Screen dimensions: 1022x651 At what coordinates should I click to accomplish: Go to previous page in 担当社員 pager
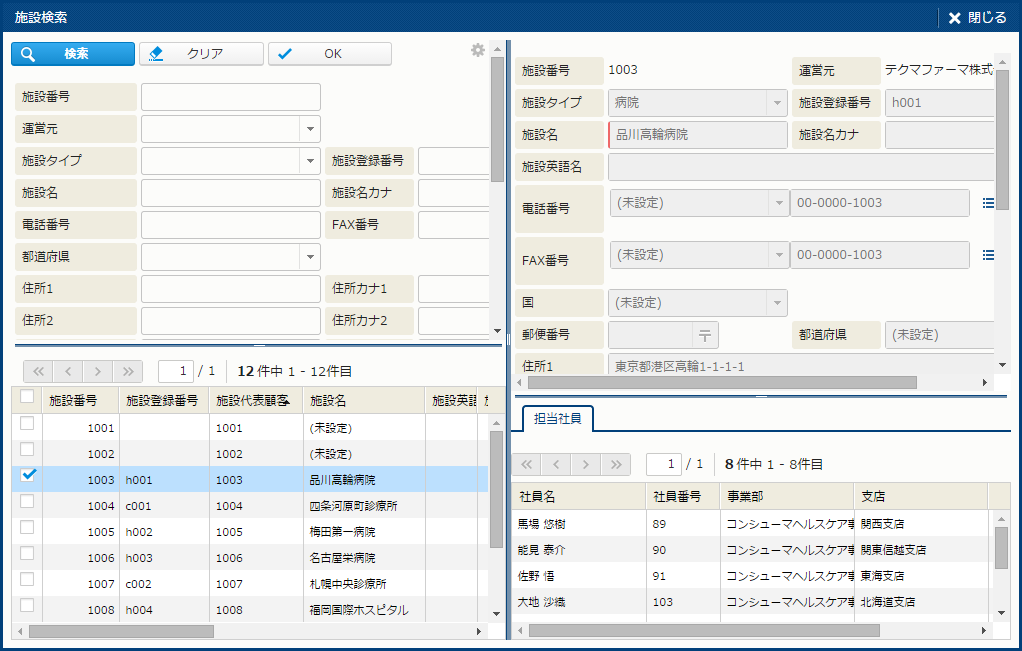point(557,464)
